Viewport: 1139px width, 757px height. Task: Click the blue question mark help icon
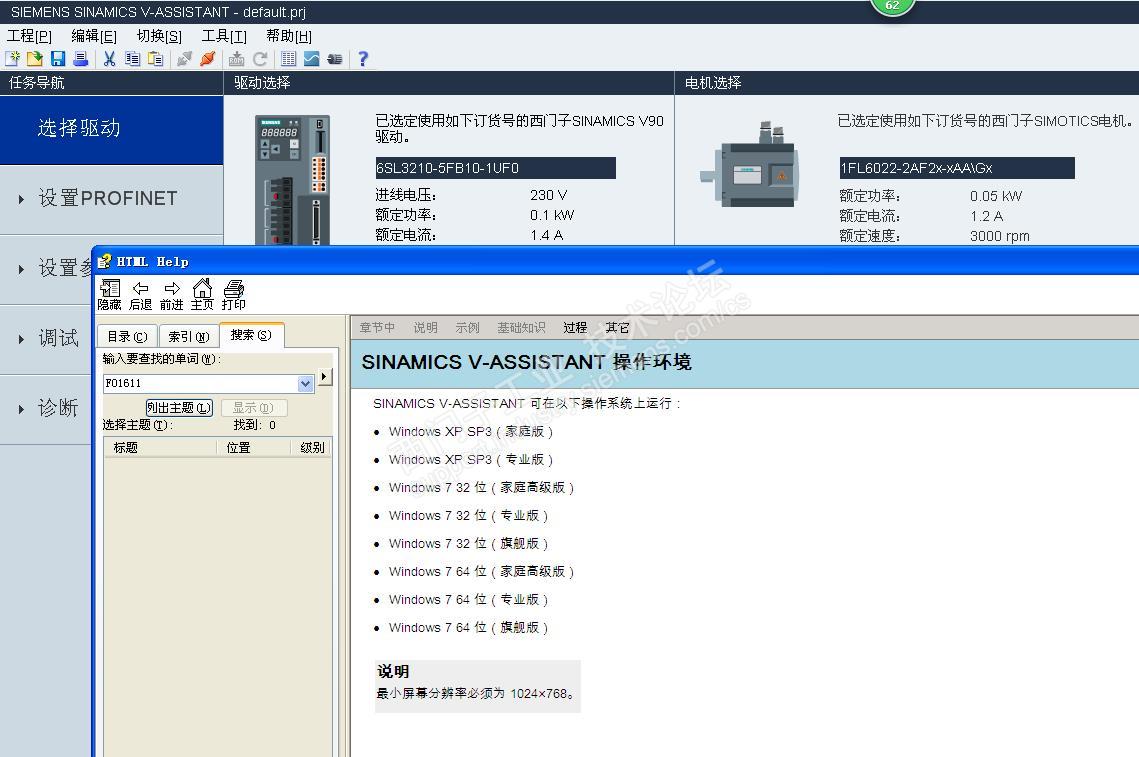(363, 59)
